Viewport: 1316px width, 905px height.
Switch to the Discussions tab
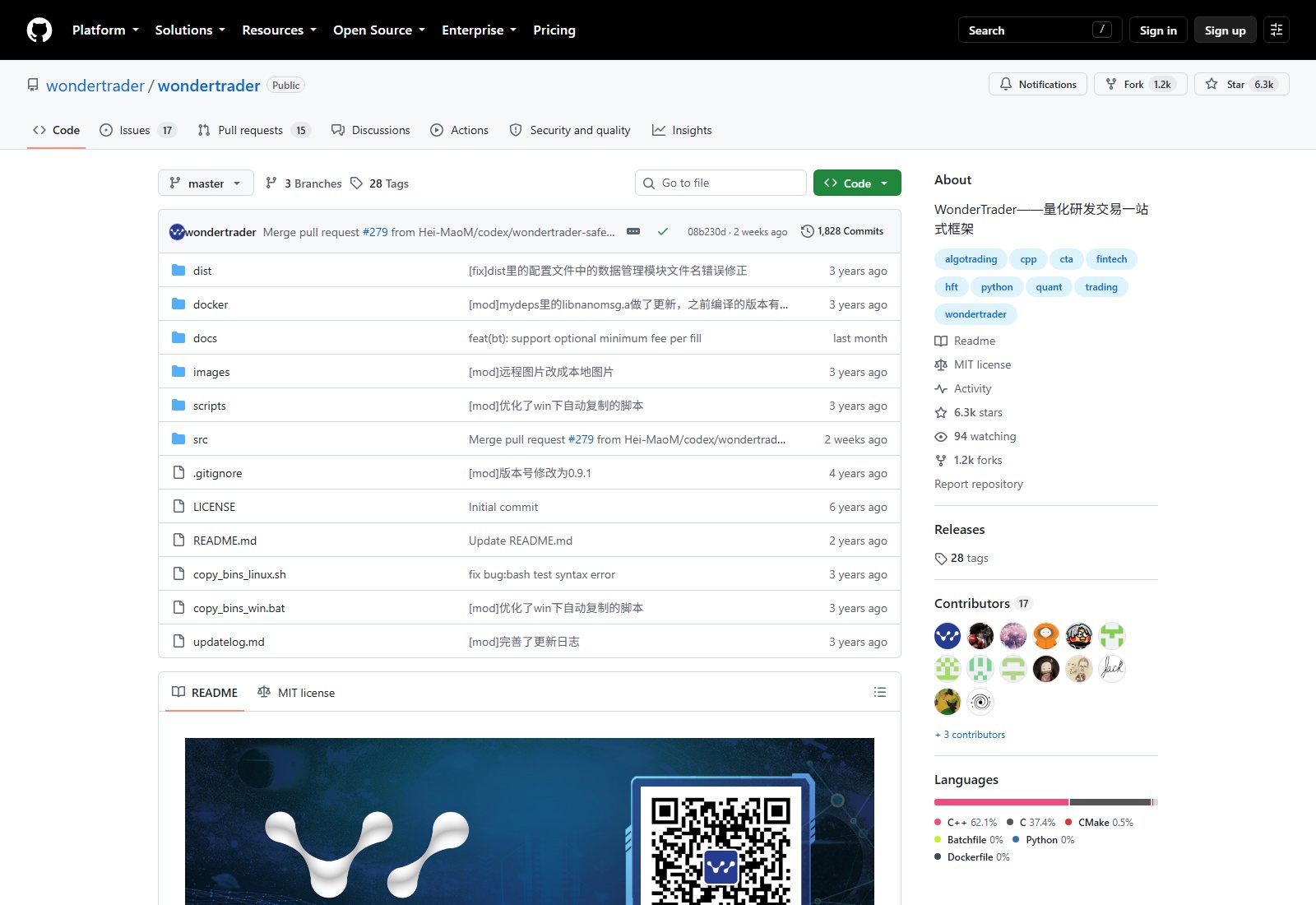pyautogui.click(x=370, y=130)
